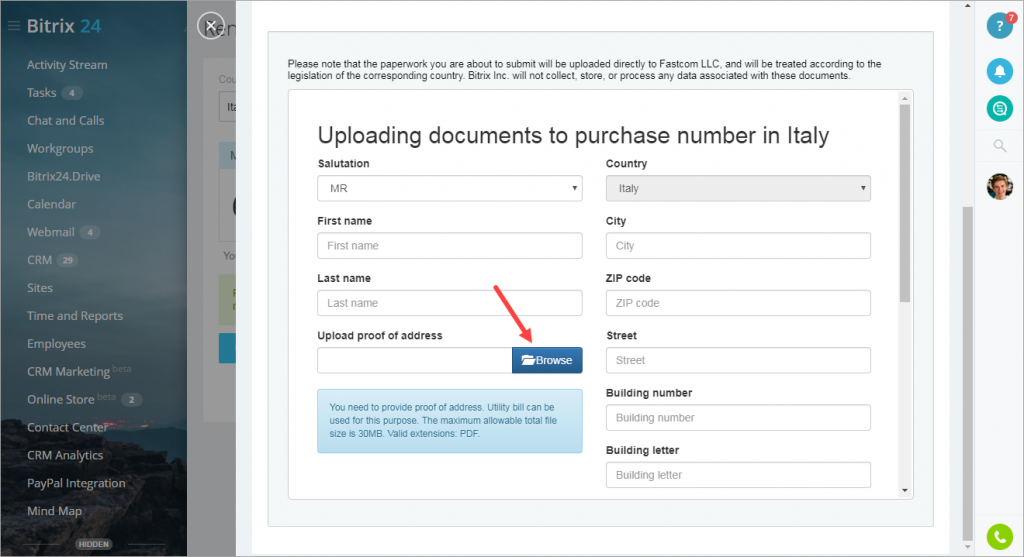Screen dimensions: 1024x557
Task: Open Activity Stream in sidebar
Action: tap(67, 65)
